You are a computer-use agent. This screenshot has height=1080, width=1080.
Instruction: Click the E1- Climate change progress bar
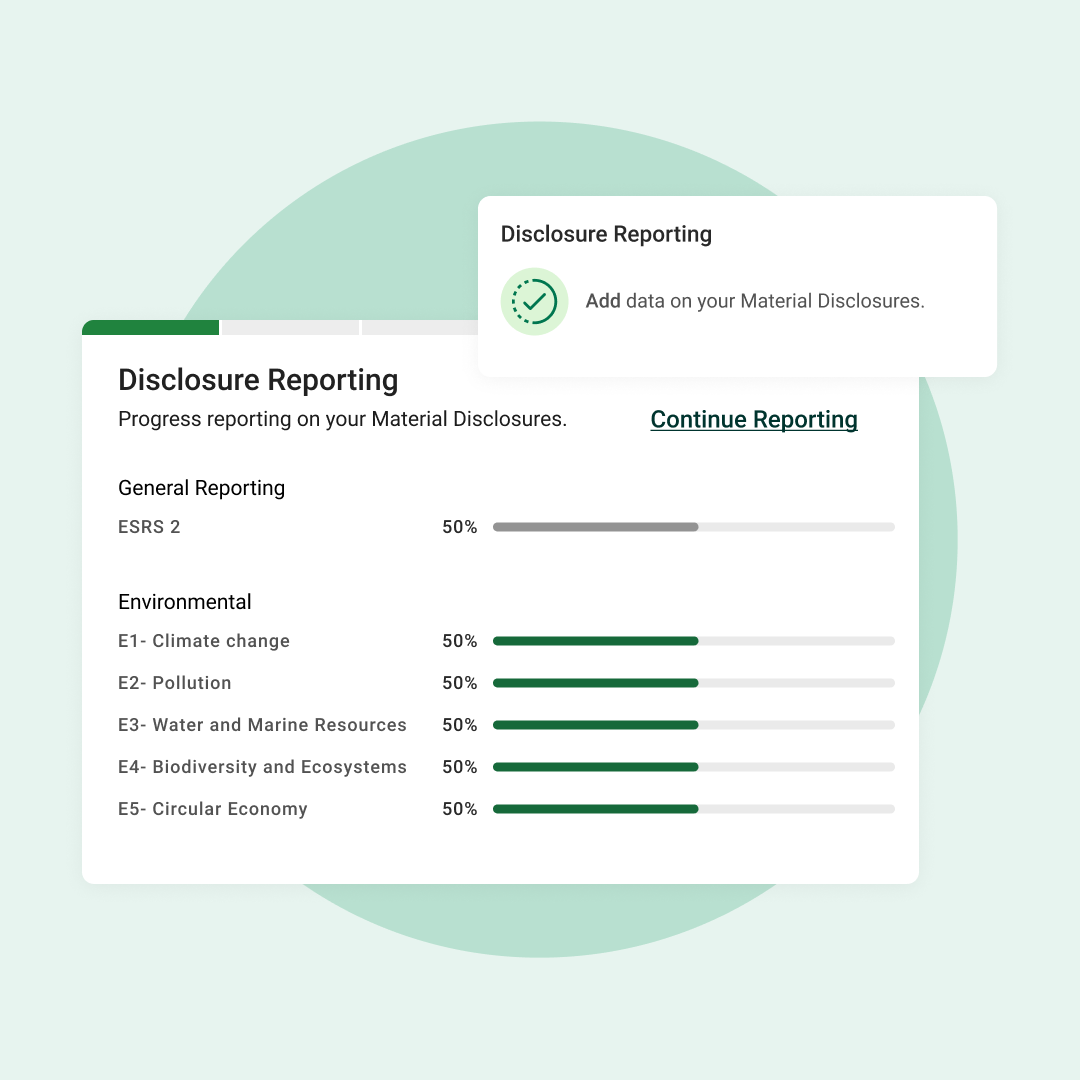click(693, 641)
